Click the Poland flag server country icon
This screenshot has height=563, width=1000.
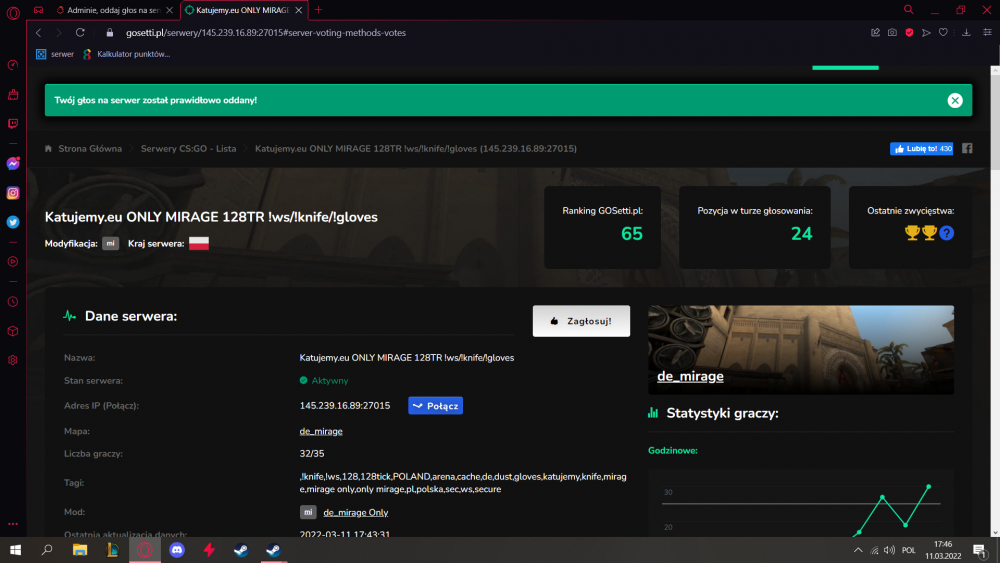pyautogui.click(x=199, y=244)
